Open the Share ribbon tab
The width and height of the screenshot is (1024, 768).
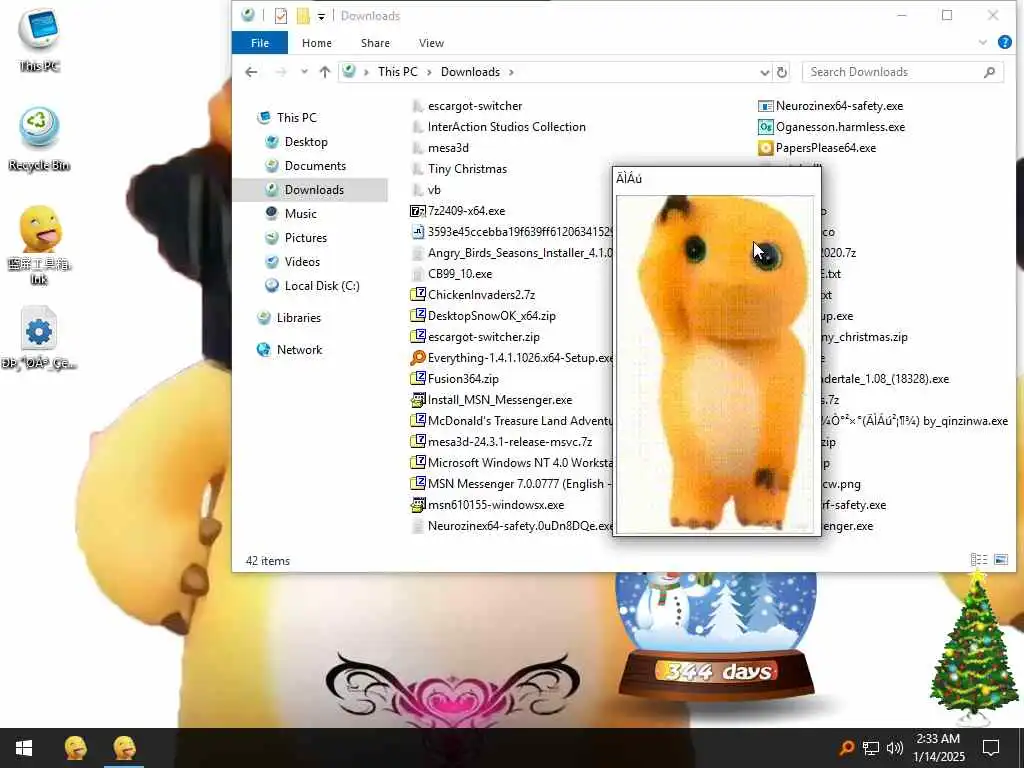pos(376,43)
